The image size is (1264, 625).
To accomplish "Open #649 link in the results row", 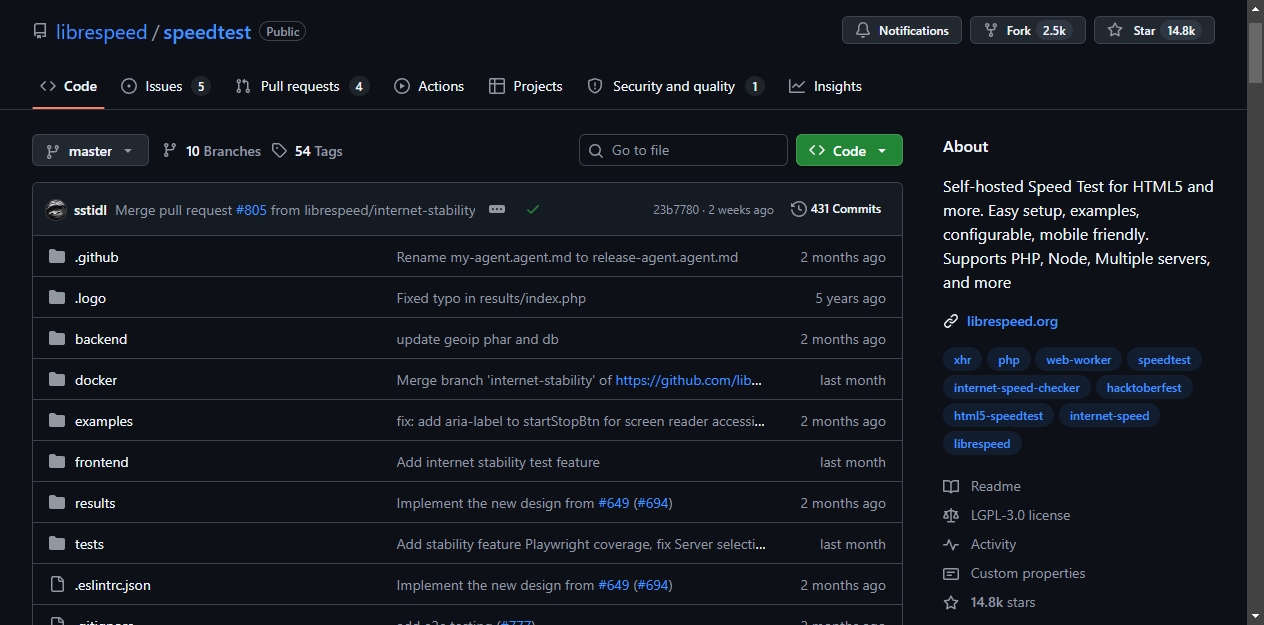I will 614,503.
